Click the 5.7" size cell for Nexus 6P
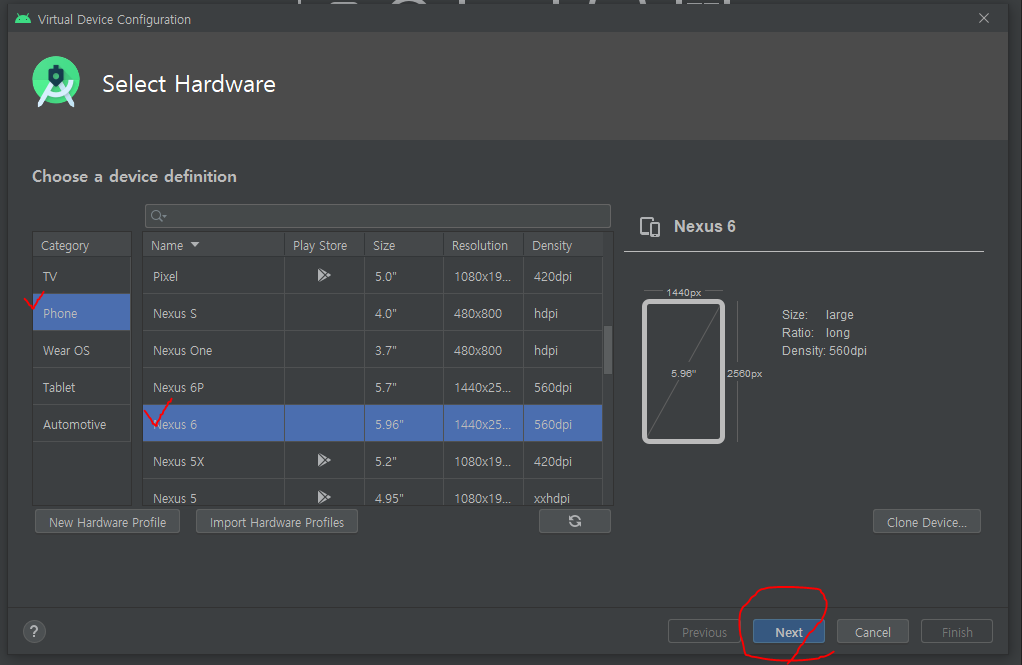This screenshot has height=665, width=1022. point(404,387)
